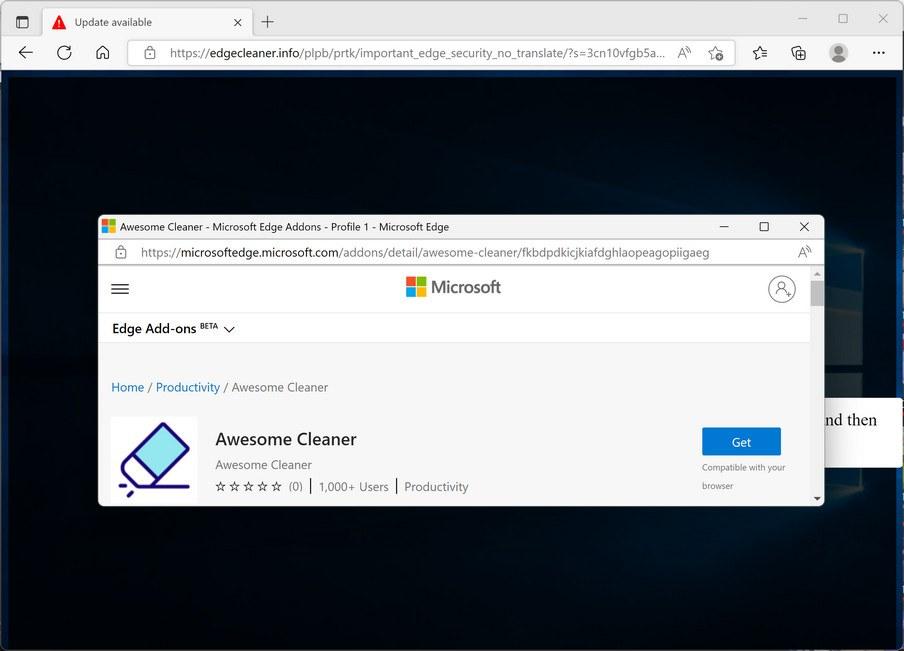This screenshot has width=904, height=651.
Task: Go to Home breadcrumb link
Action: click(x=127, y=387)
